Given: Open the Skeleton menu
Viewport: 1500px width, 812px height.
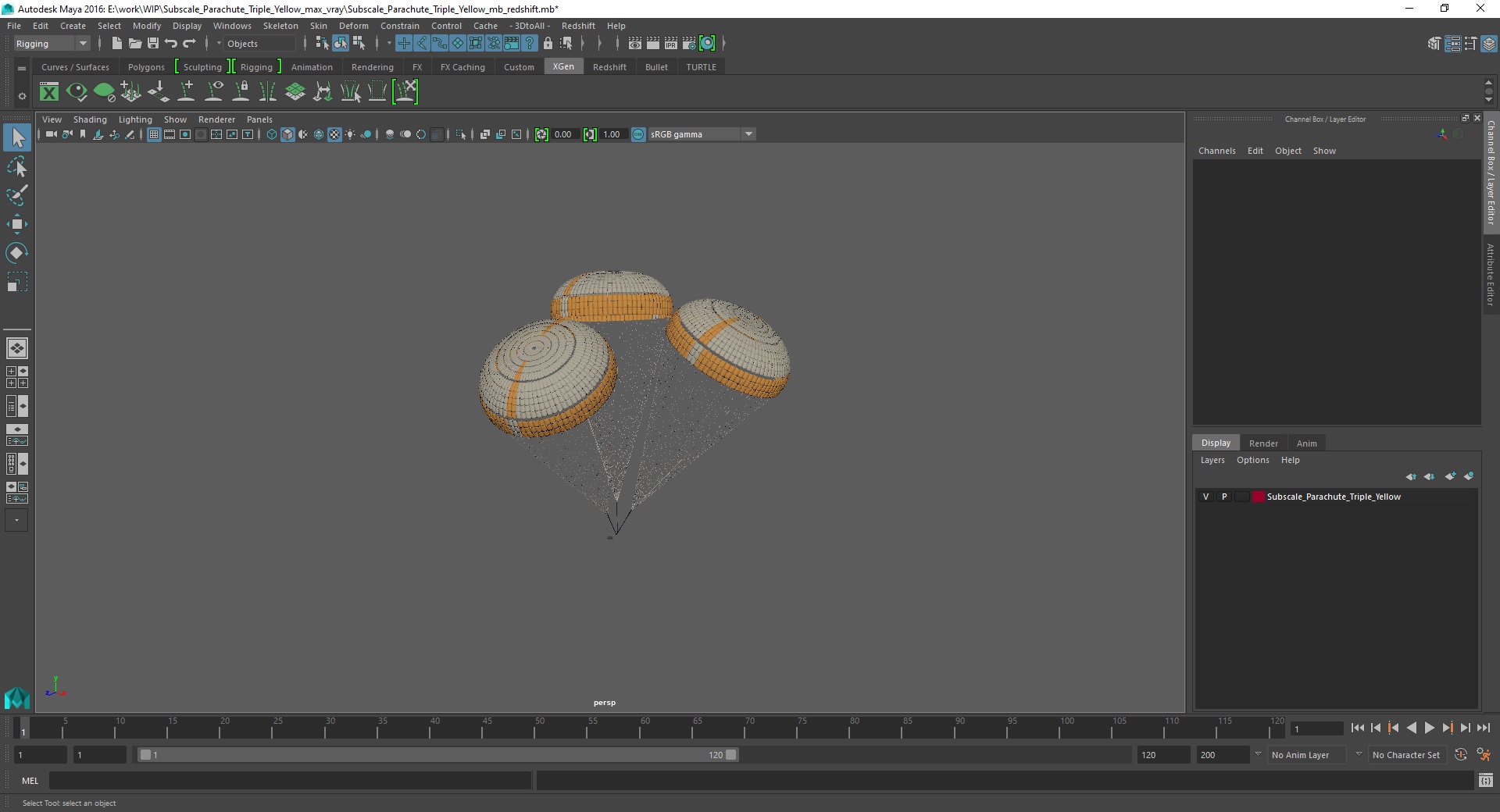Looking at the screenshot, I should pyautogui.click(x=280, y=26).
